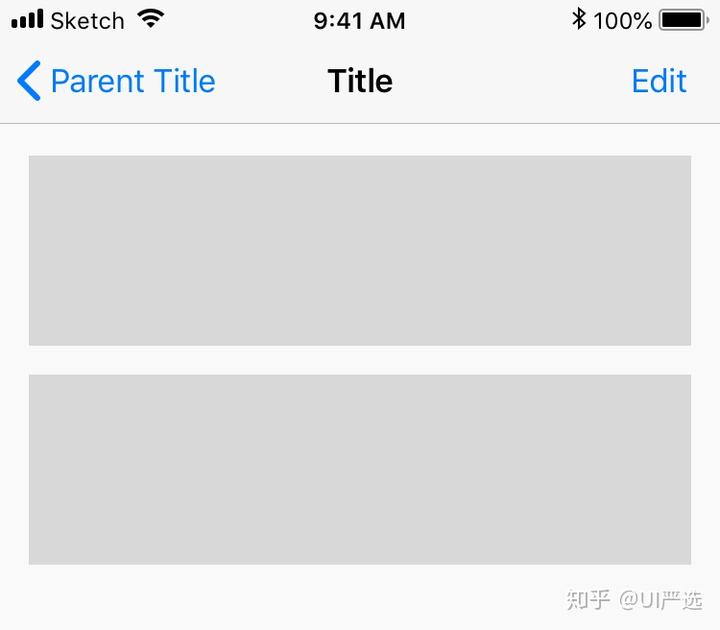
Task: Click empty navbar space between Parent Title and Title
Action: point(271,81)
